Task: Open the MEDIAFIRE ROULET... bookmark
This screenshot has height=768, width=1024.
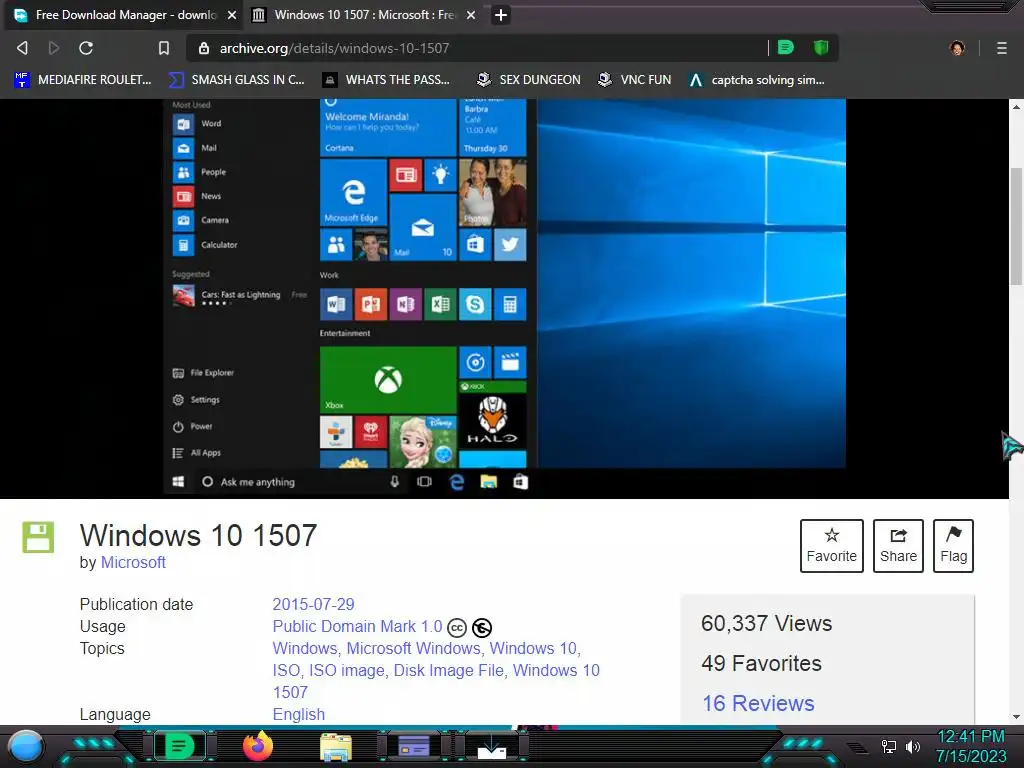Action: 82,80
